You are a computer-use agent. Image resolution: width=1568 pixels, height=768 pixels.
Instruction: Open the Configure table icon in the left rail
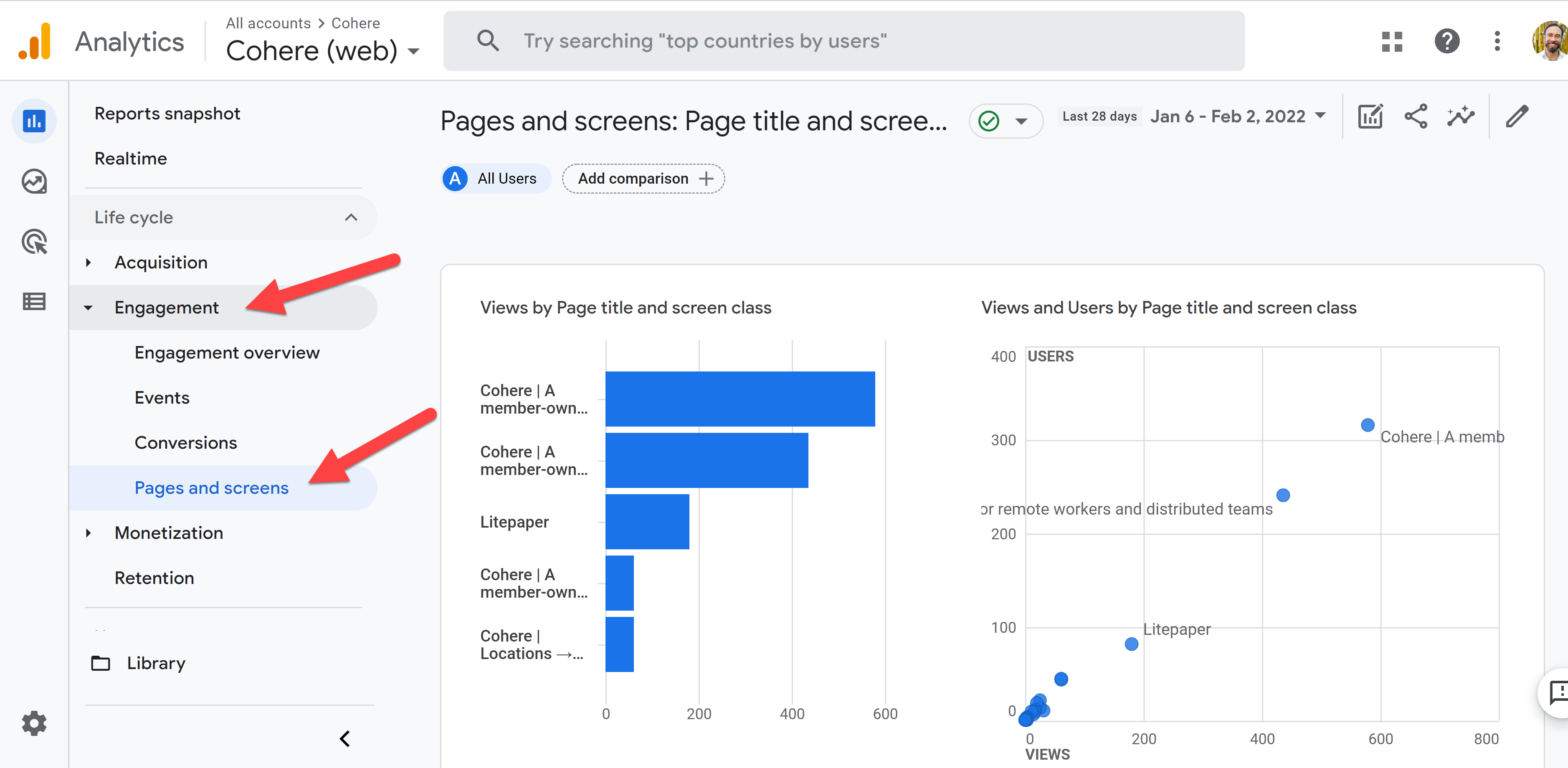coord(34,301)
